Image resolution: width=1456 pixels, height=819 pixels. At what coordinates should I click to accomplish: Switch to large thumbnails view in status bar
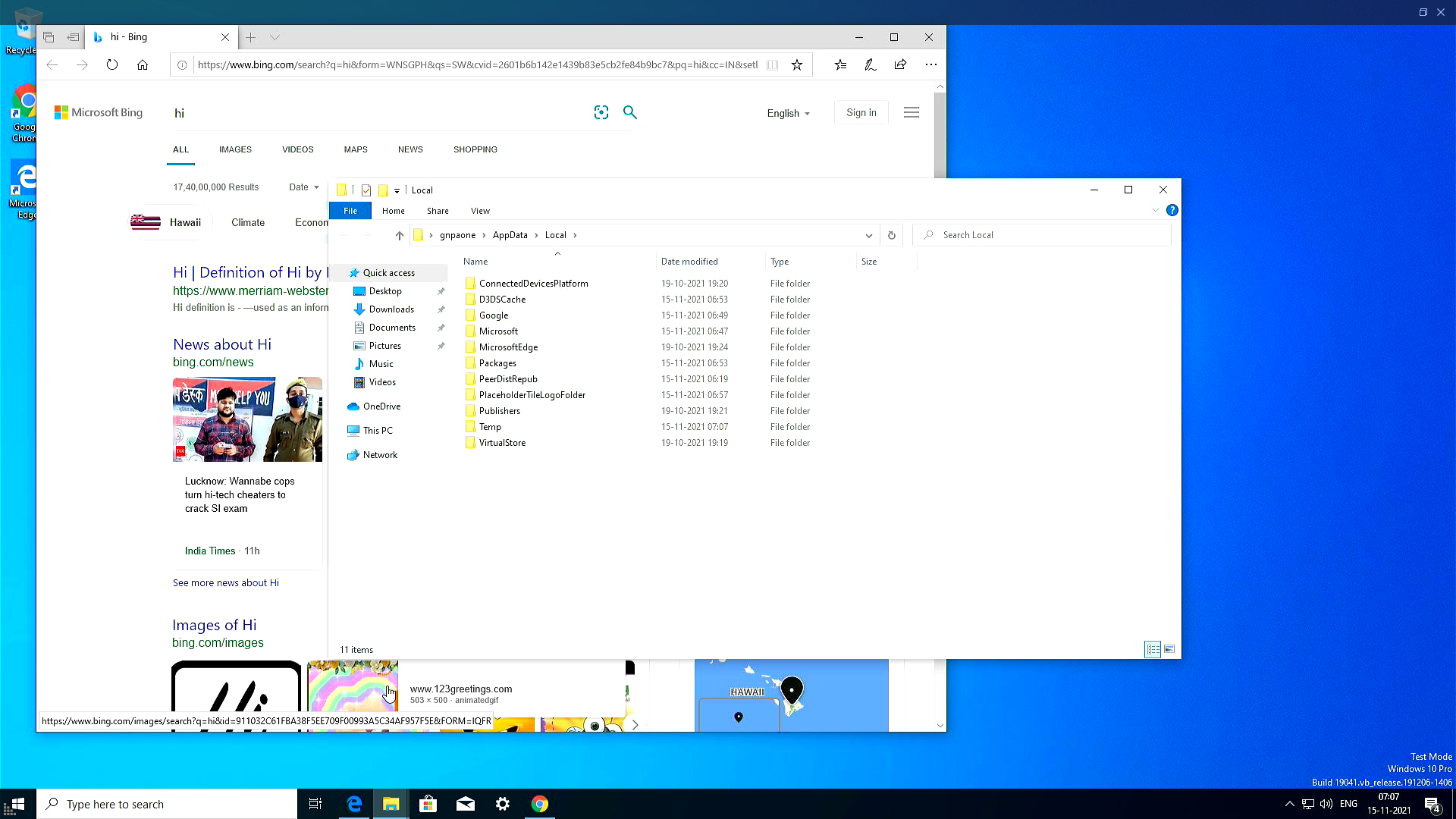pyautogui.click(x=1169, y=649)
